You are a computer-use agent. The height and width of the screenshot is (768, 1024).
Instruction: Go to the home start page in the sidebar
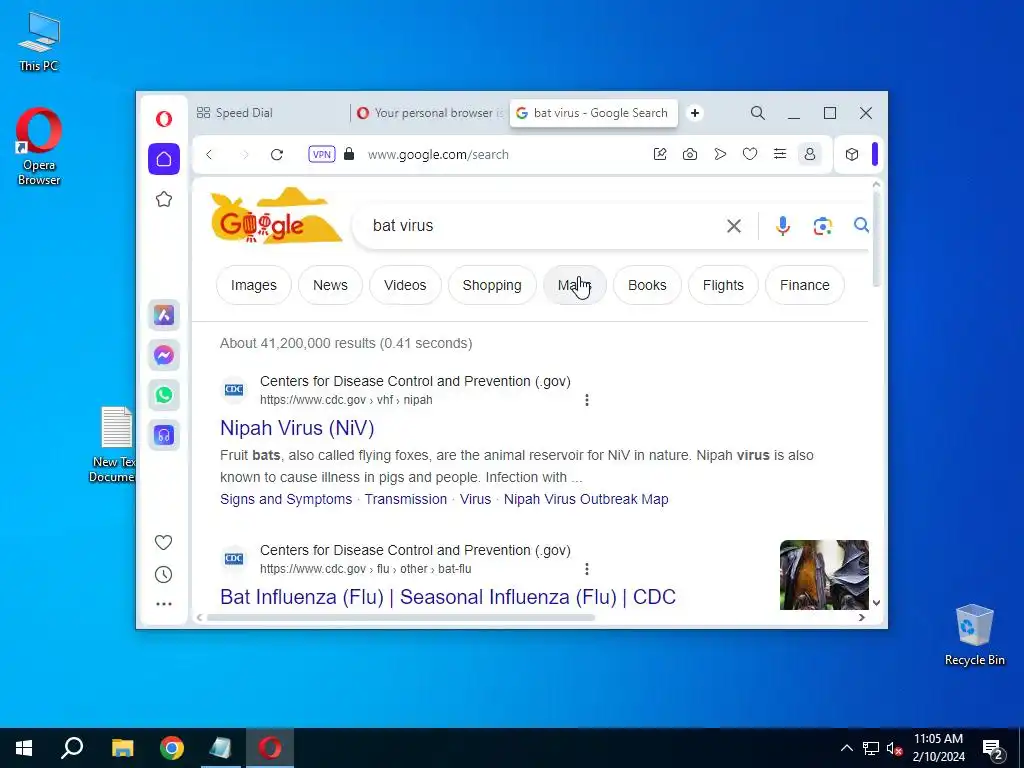click(x=164, y=159)
